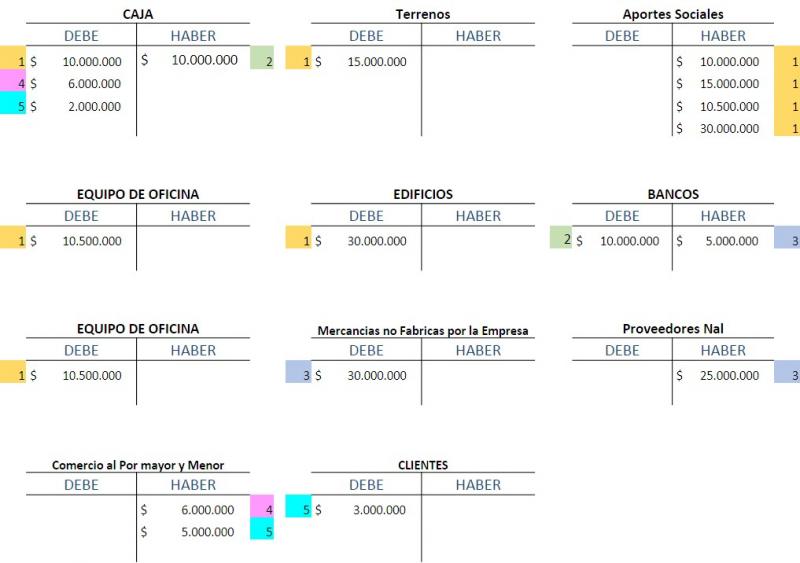The height and width of the screenshot is (563, 800).
Task: Click the pink cell numbered 4 beside CAJA
Action: [12, 83]
